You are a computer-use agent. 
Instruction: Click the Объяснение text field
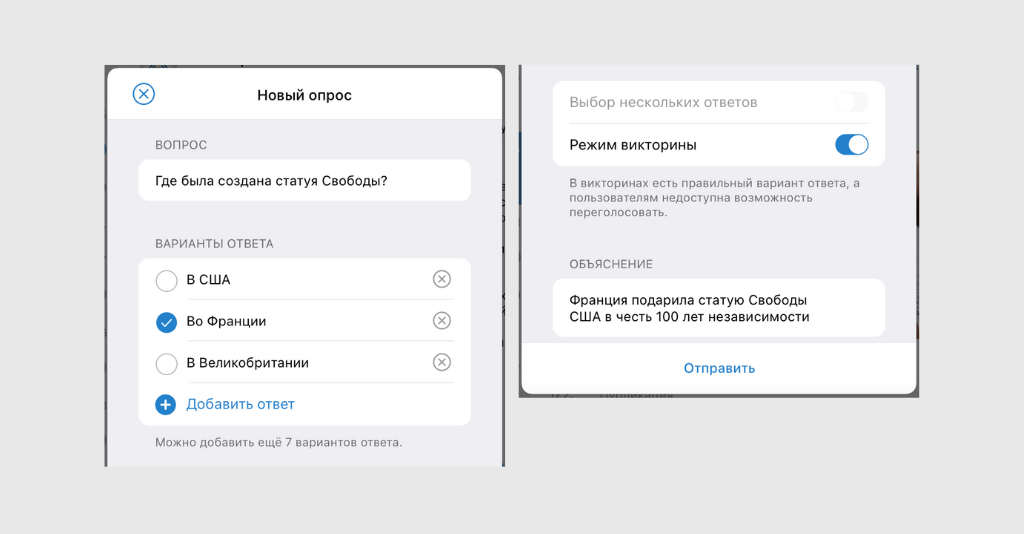718,308
